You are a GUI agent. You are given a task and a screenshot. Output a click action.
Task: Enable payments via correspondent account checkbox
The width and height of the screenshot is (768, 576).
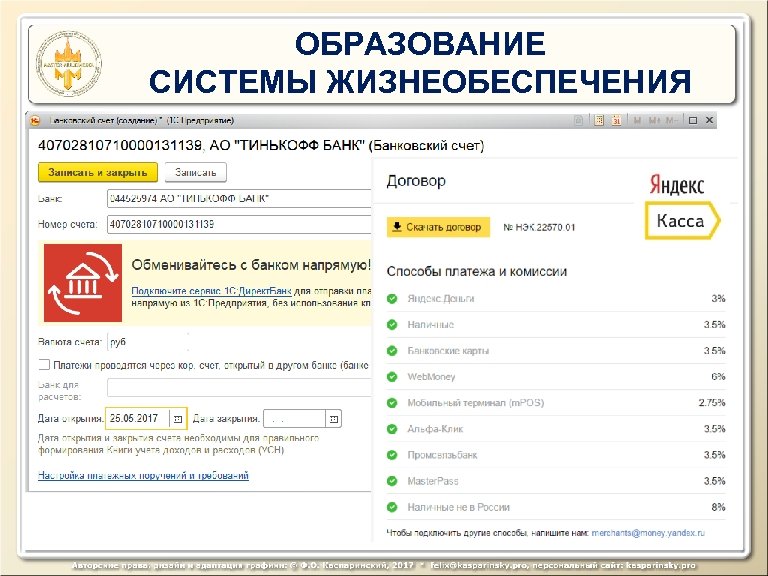tap(44, 364)
